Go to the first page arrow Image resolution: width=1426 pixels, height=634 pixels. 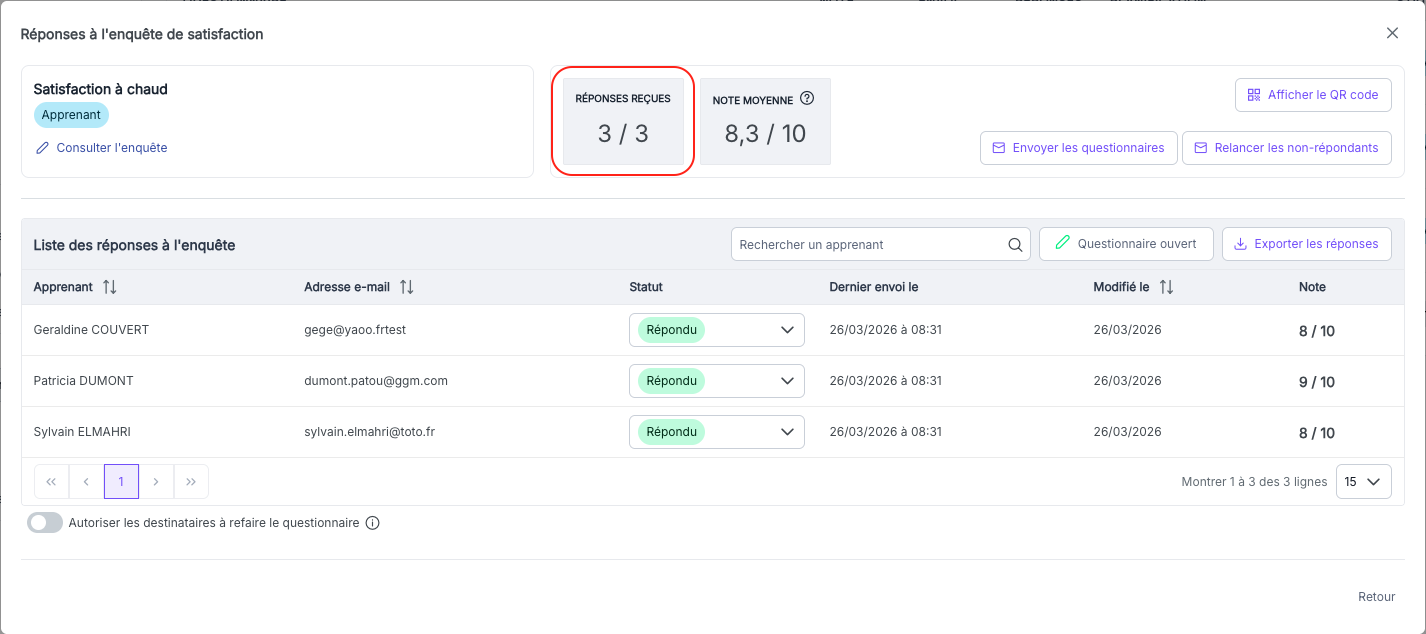click(51, 482)
